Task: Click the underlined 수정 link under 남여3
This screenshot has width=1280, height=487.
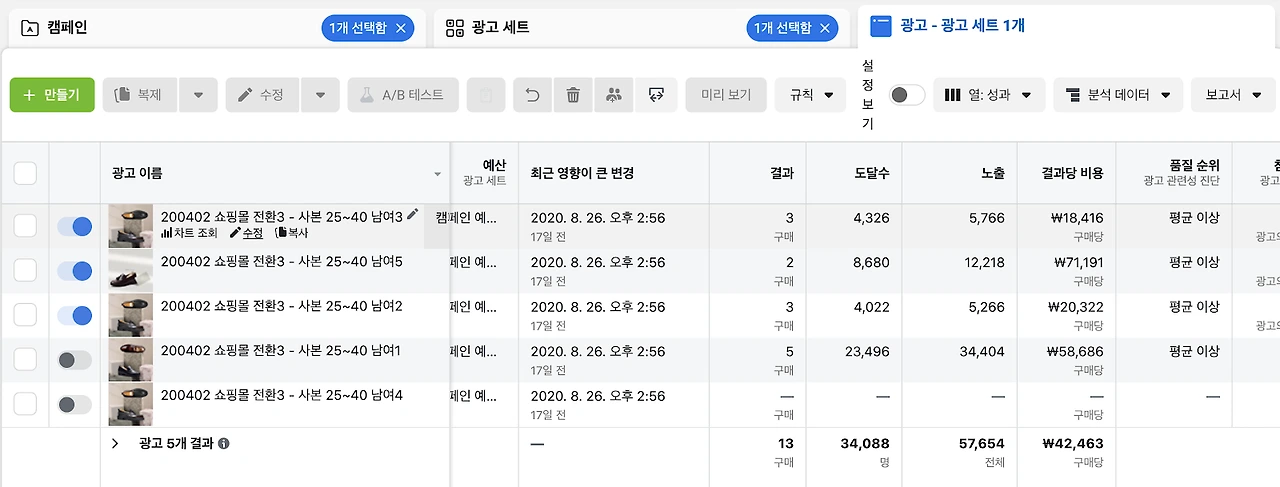Action: (246, 233)
